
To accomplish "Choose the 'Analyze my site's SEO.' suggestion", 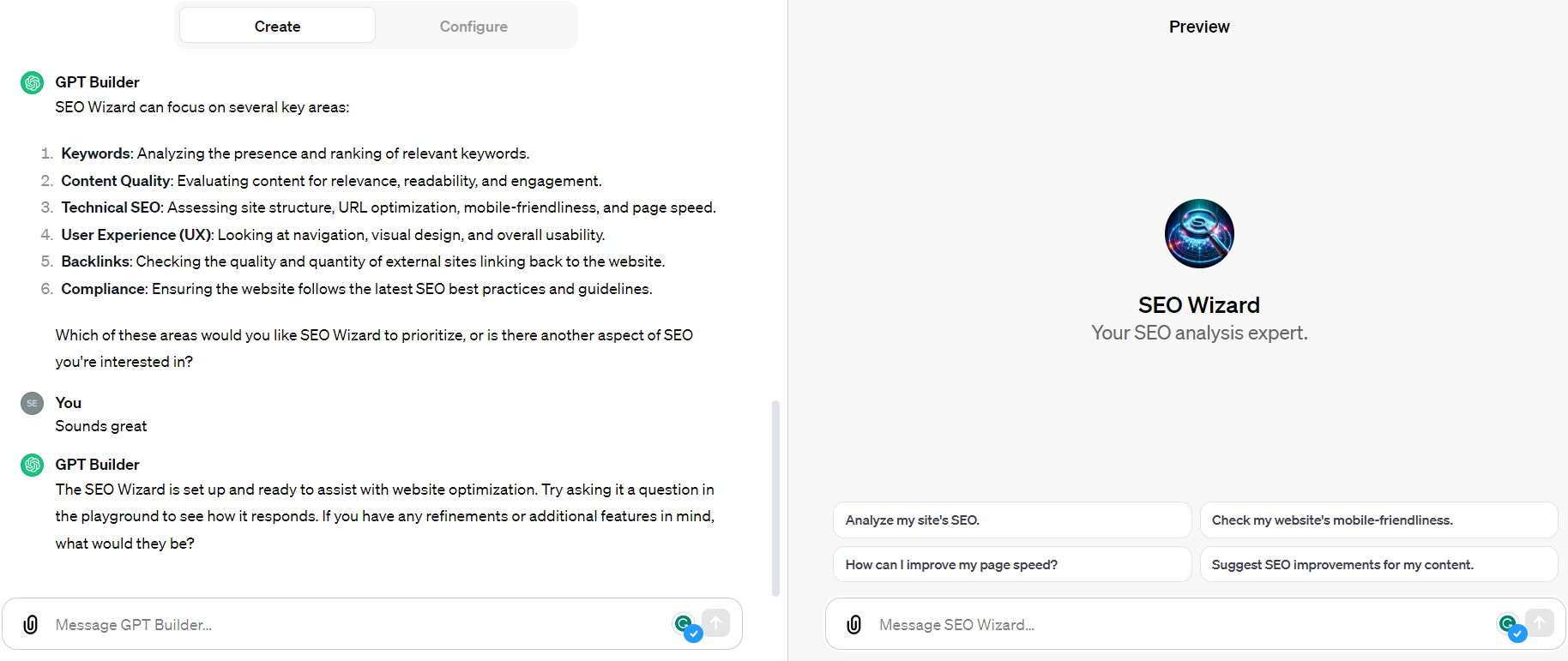I will click(x=1012, y=520).
